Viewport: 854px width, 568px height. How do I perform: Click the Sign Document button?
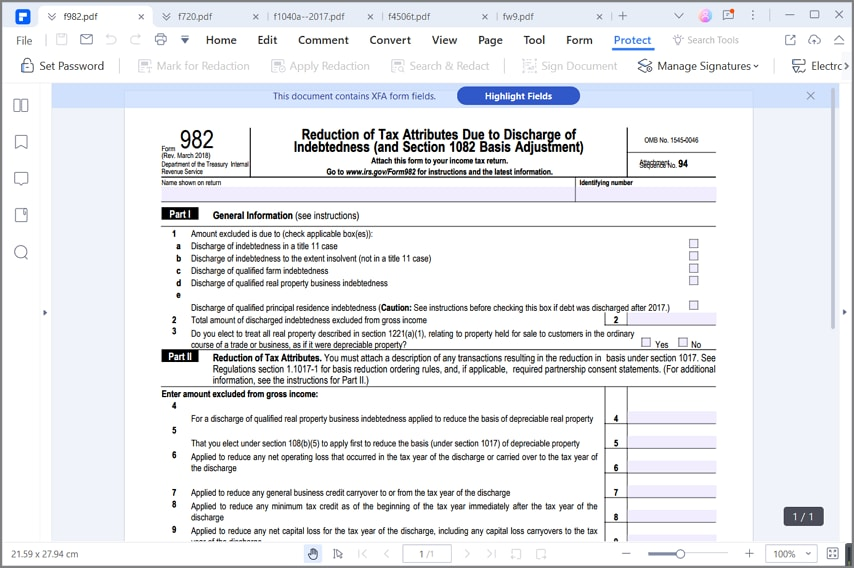tap(569, 66)
